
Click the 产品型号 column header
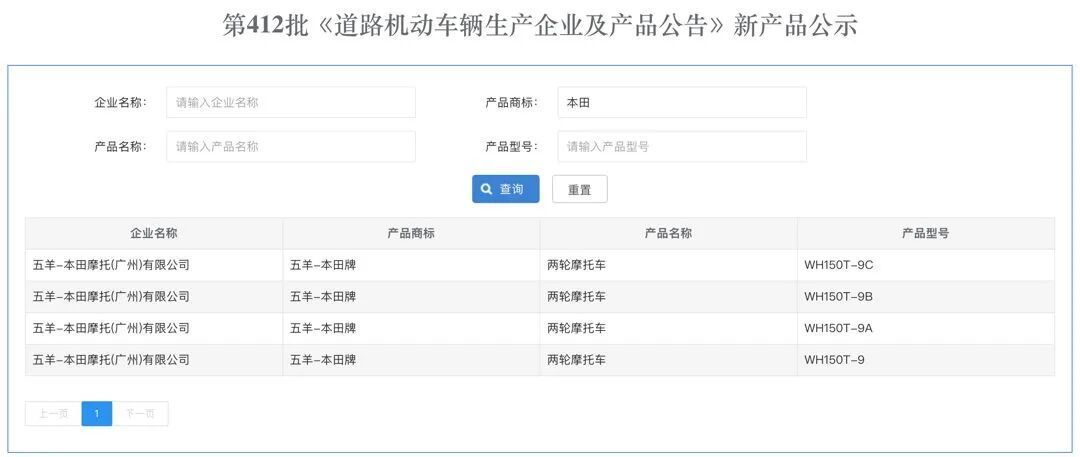926,233
